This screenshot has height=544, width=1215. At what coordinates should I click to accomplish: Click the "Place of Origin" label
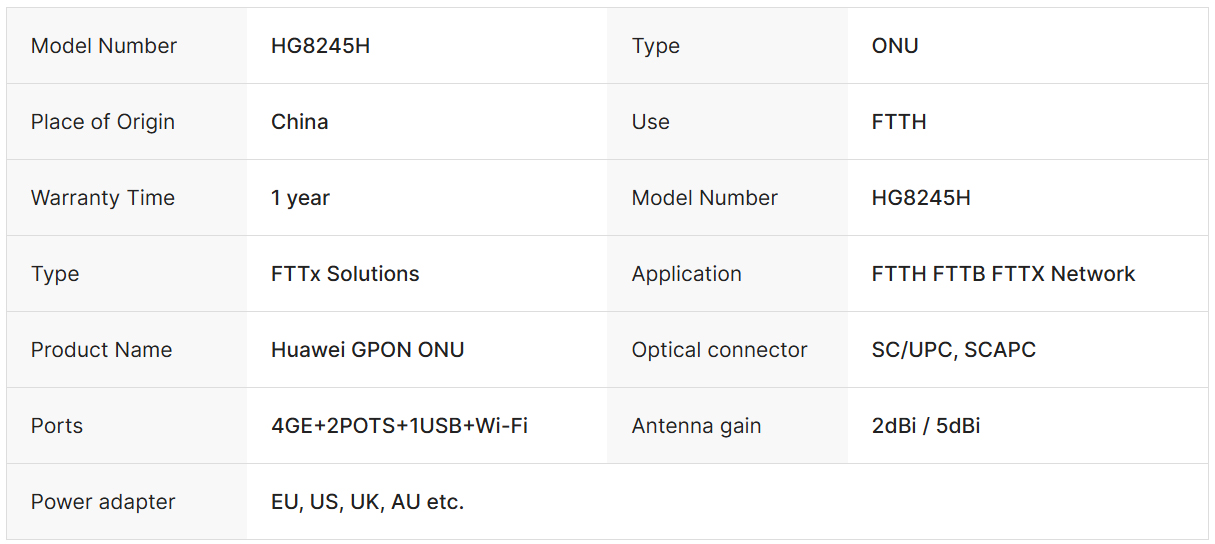click(x=103, y=122)
